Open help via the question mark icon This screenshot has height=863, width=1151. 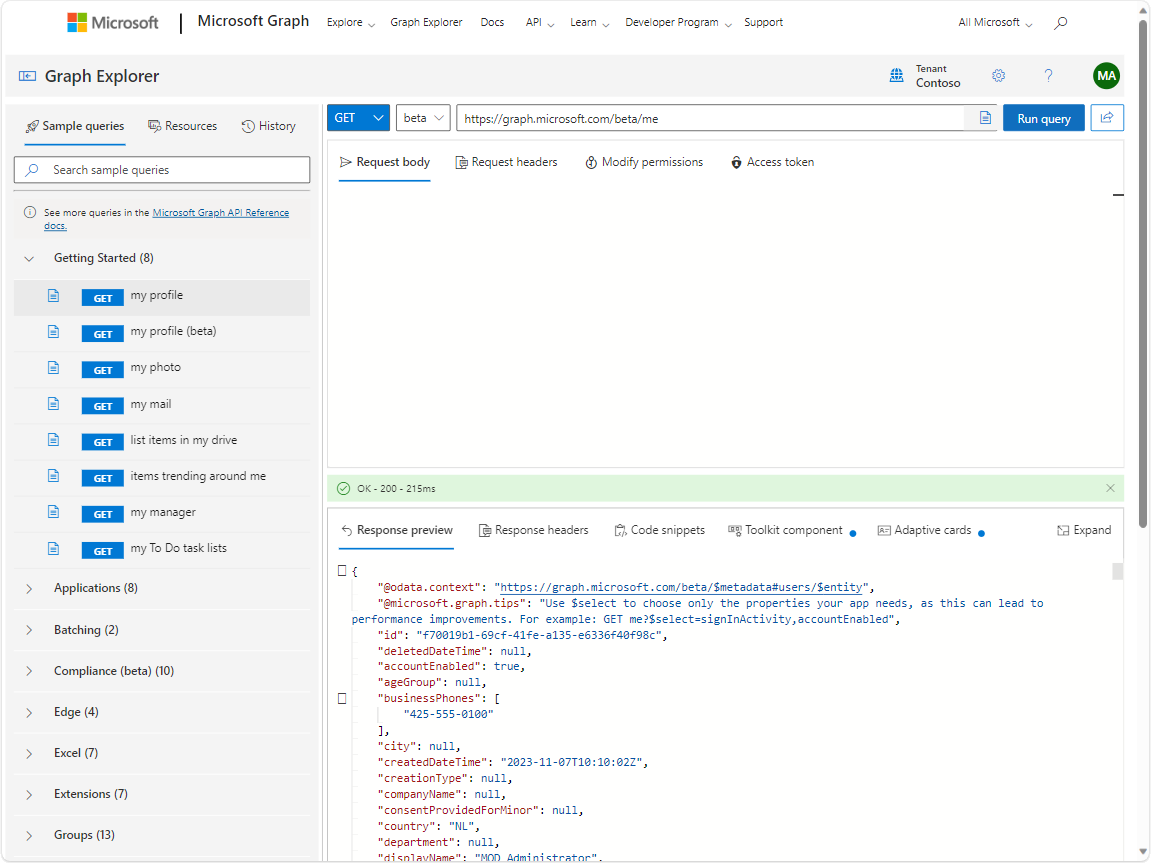click(x=1048, y=76)
